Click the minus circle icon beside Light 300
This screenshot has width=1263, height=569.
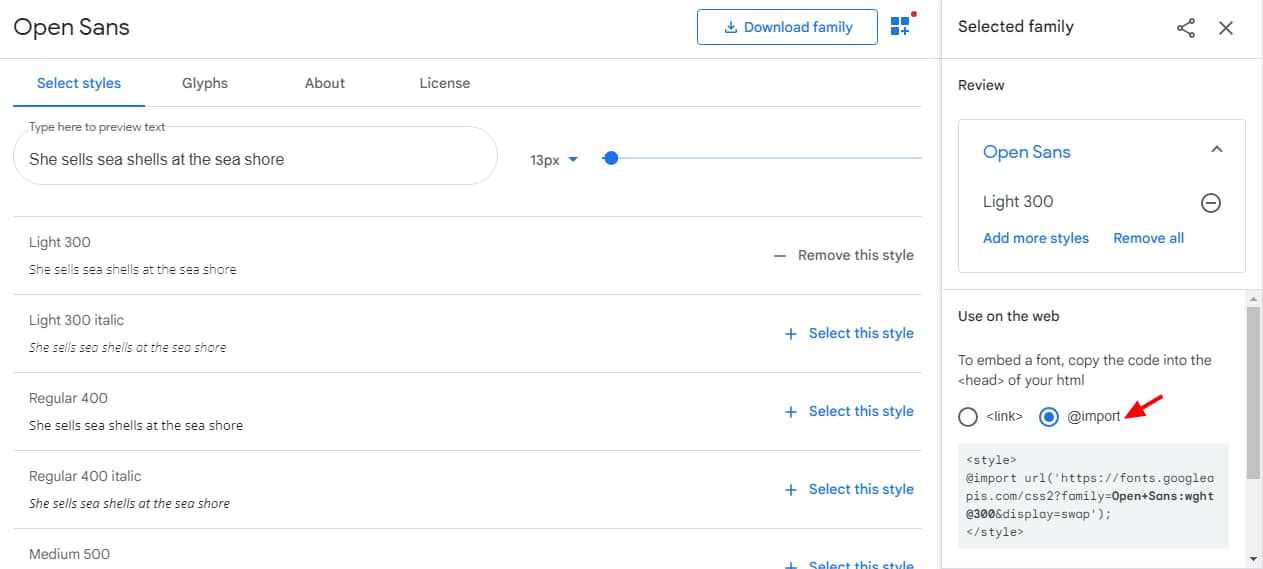click(x=1210, y=203)
